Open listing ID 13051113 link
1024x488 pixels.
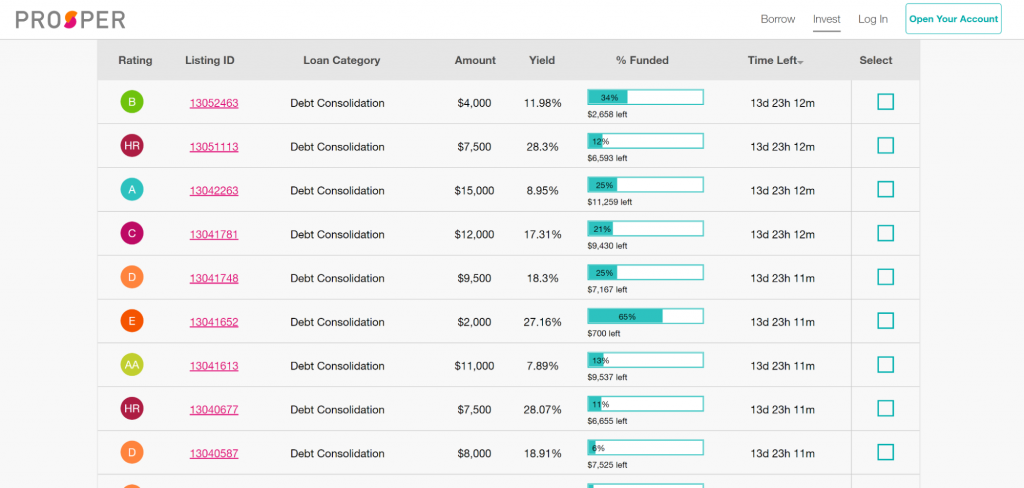pyautogui.click(x=214, y=147)
